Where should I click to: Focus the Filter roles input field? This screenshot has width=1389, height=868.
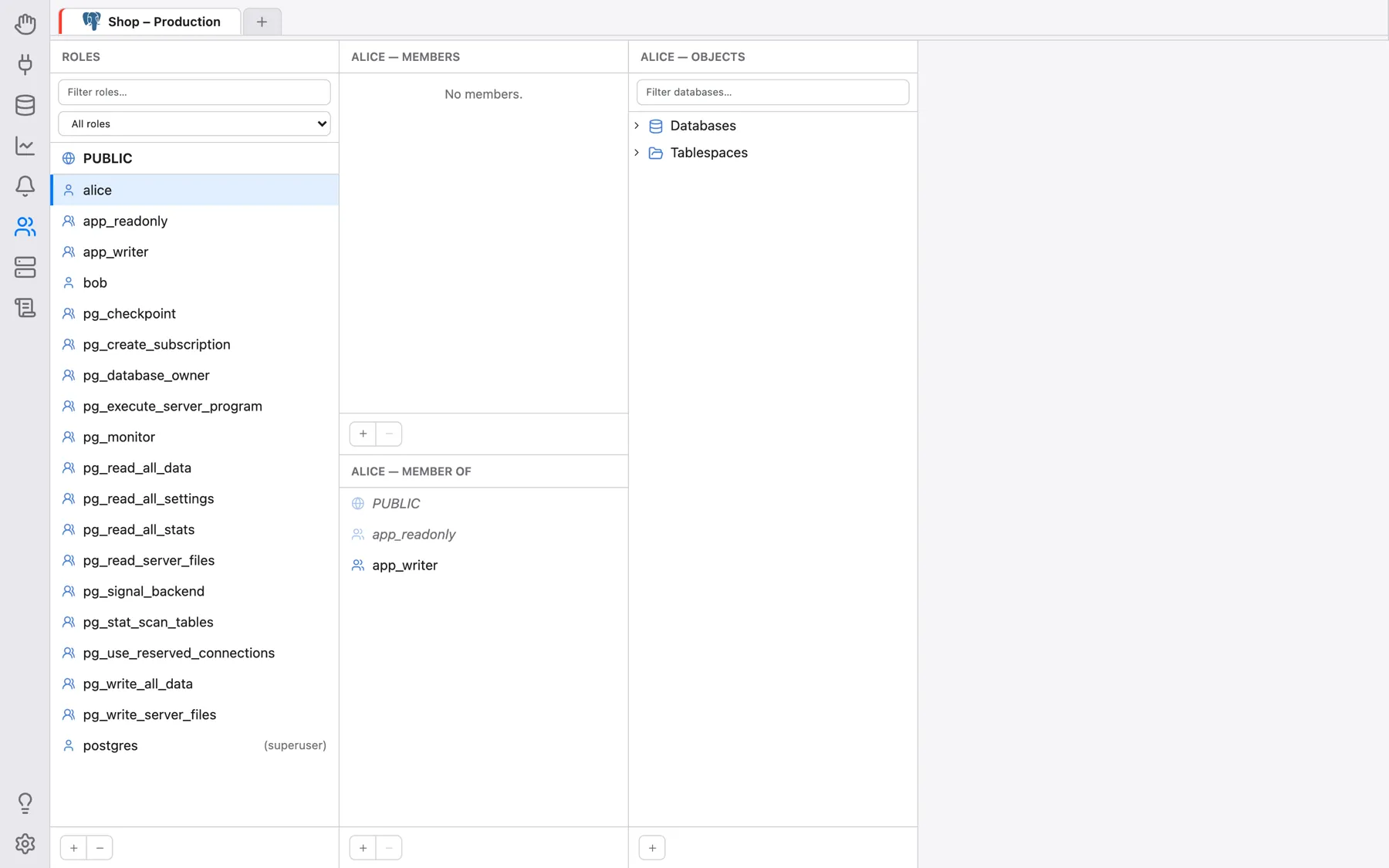tap(194, 92)
